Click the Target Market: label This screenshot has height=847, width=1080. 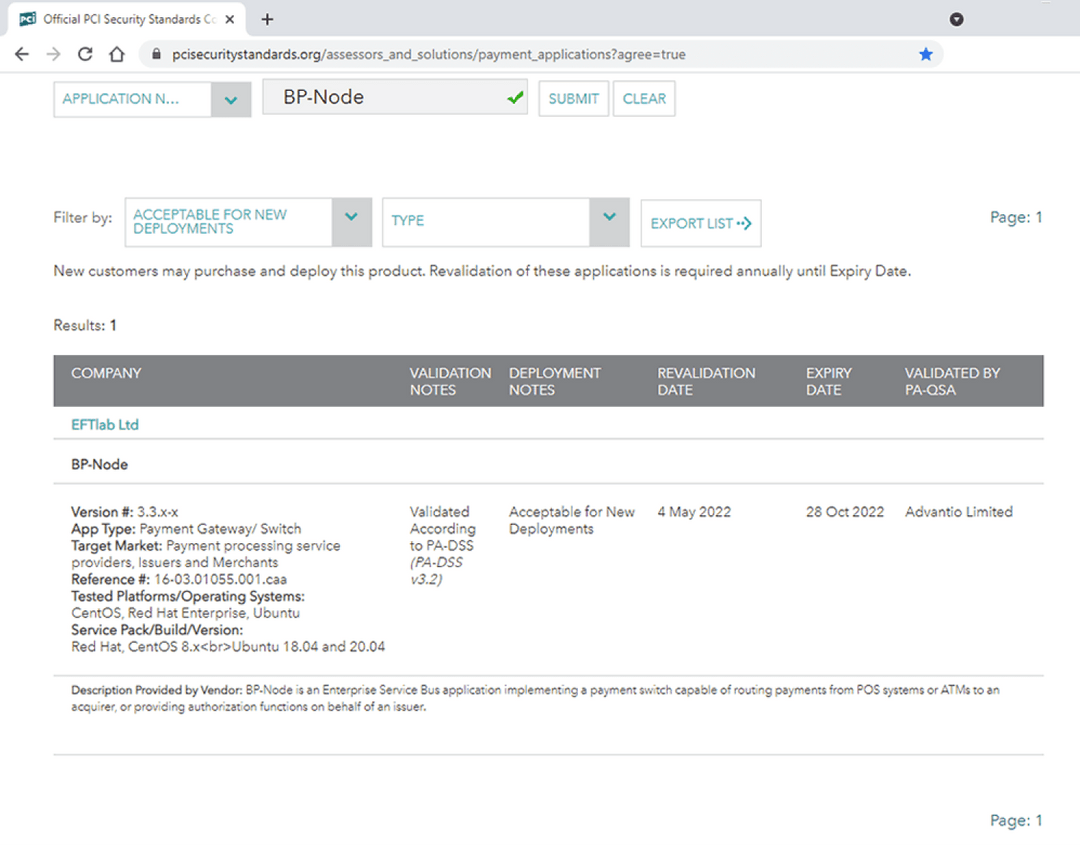coord(117,546)
